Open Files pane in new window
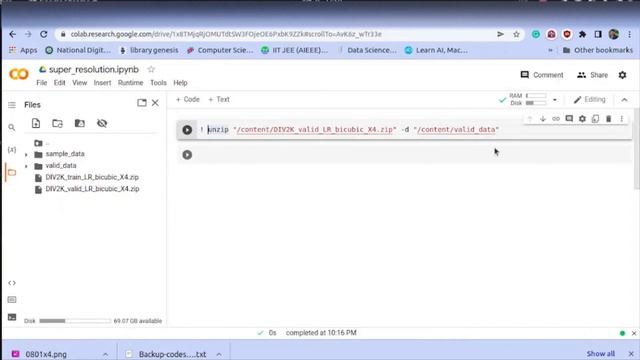This screenshot has width=640, height=360. (142, 103)
